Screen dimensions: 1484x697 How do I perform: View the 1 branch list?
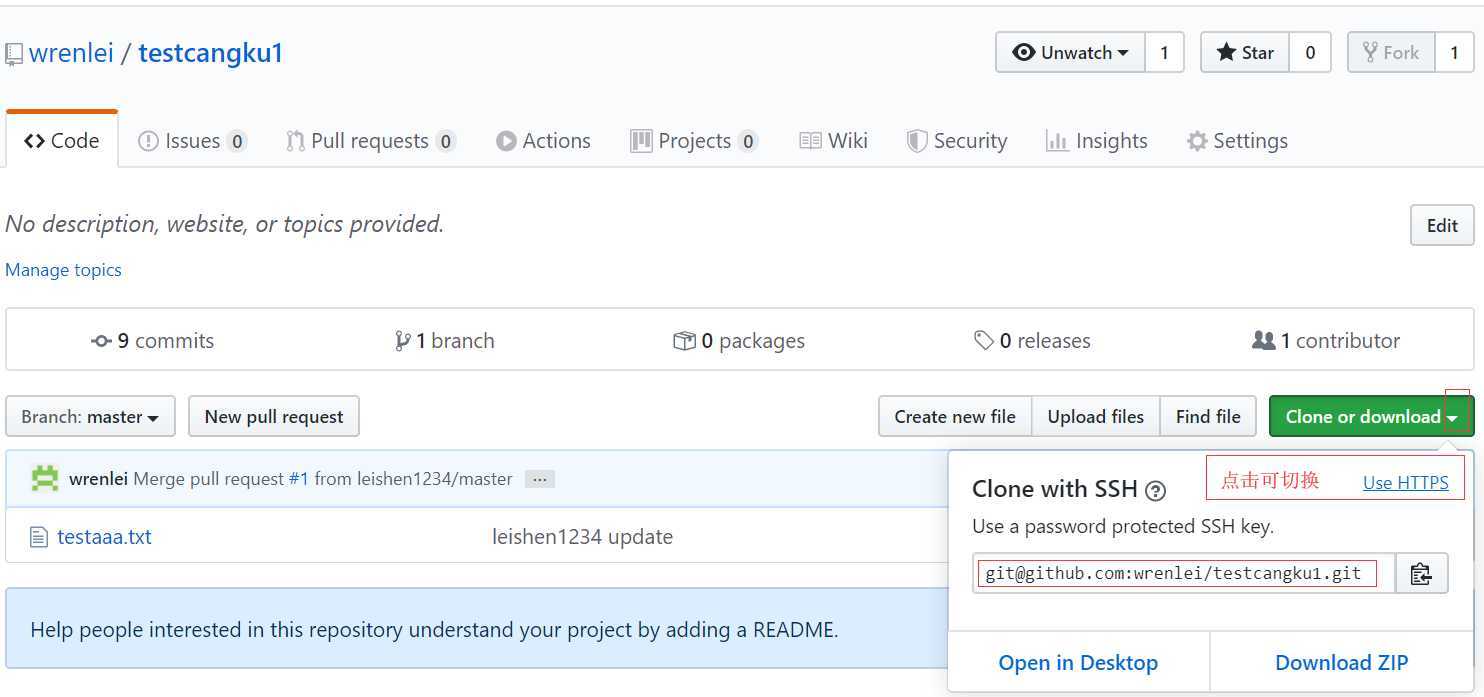(444, 341)
